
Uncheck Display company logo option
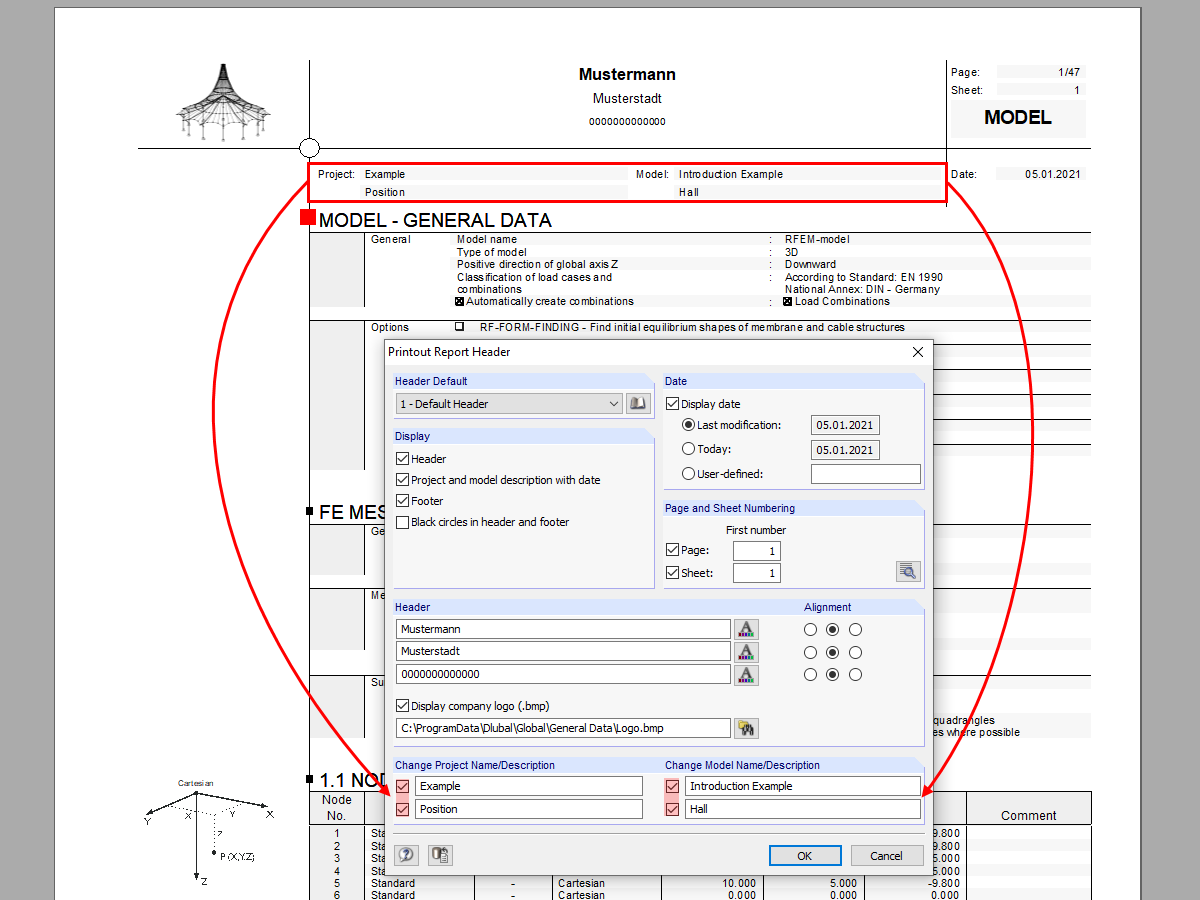pos(403,705)
